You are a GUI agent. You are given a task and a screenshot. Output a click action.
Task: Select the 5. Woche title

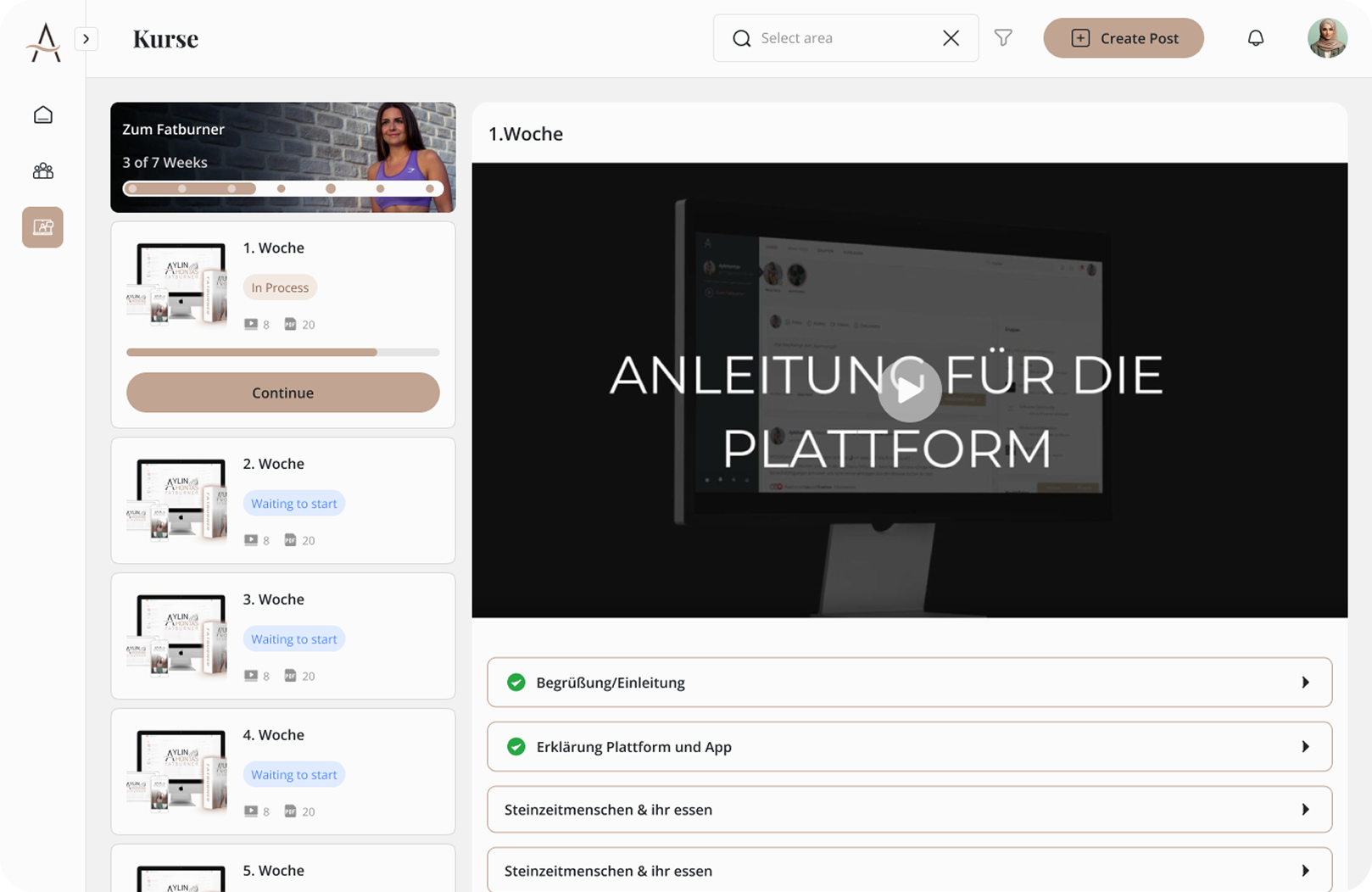[x=273, y=871]
